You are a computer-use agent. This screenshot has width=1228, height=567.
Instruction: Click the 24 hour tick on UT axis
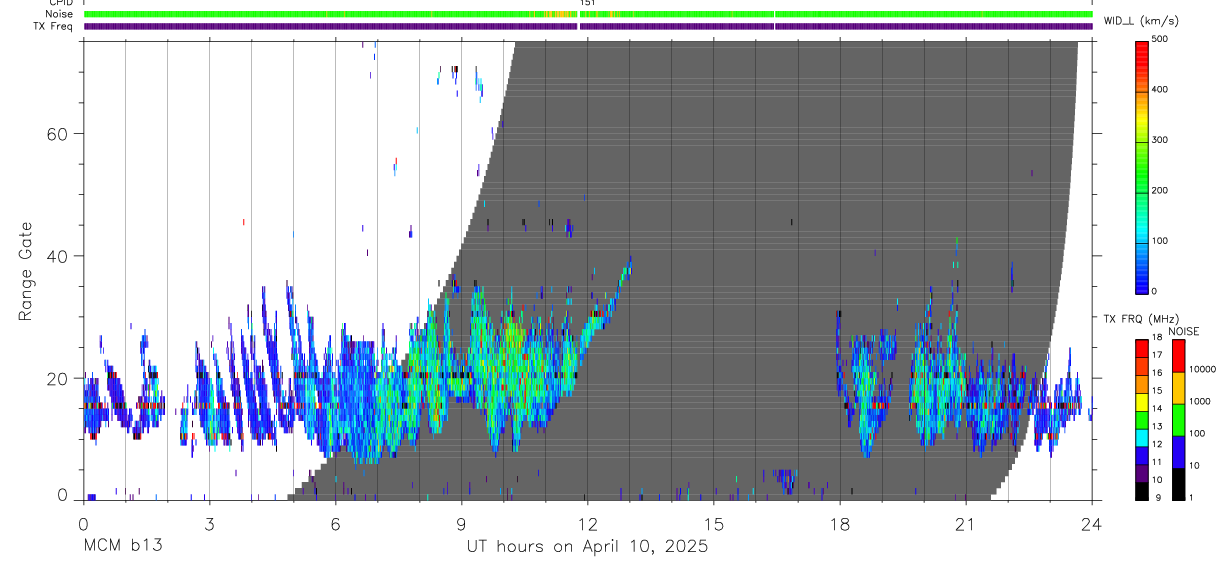[x=1092, y=523]
